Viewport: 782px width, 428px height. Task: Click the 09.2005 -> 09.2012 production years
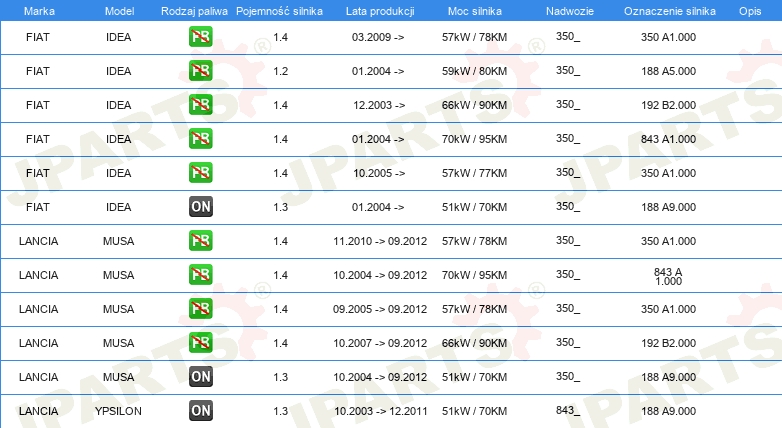[x=380, y=309]
